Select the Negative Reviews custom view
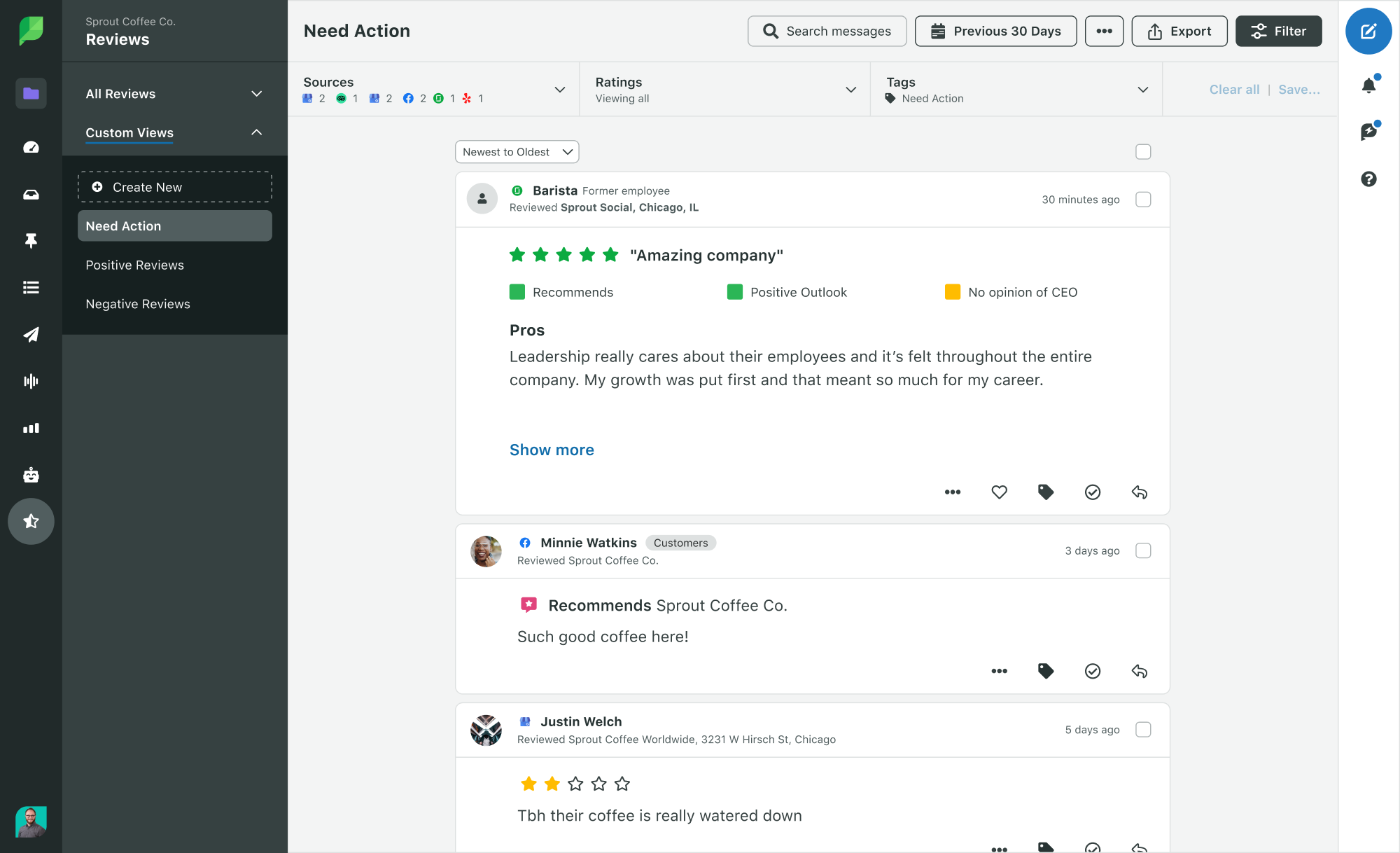The width and height of the screenshot is (1400, 853). 137,303
